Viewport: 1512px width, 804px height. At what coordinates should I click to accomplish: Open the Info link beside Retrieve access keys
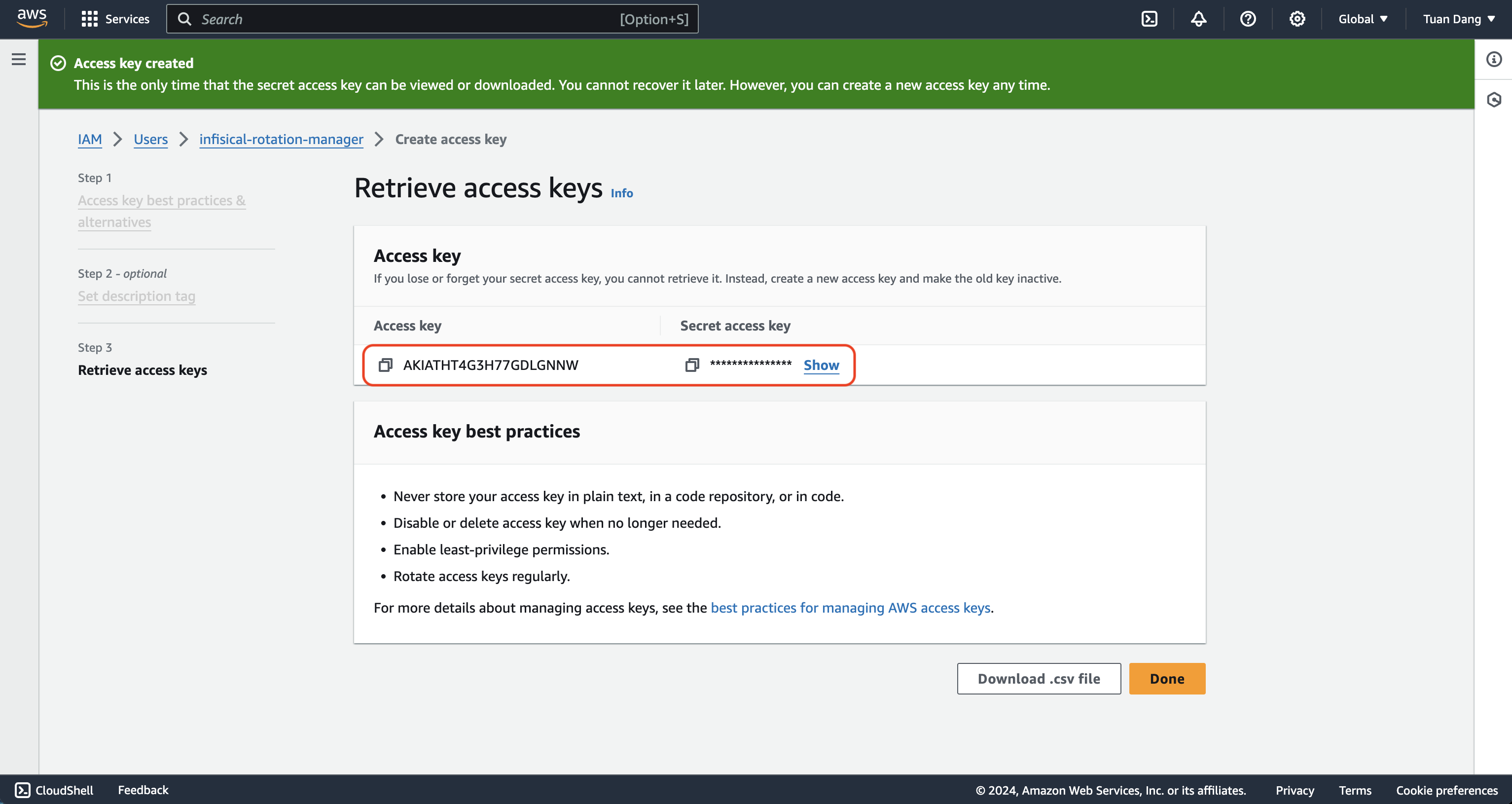pos(621,193)
